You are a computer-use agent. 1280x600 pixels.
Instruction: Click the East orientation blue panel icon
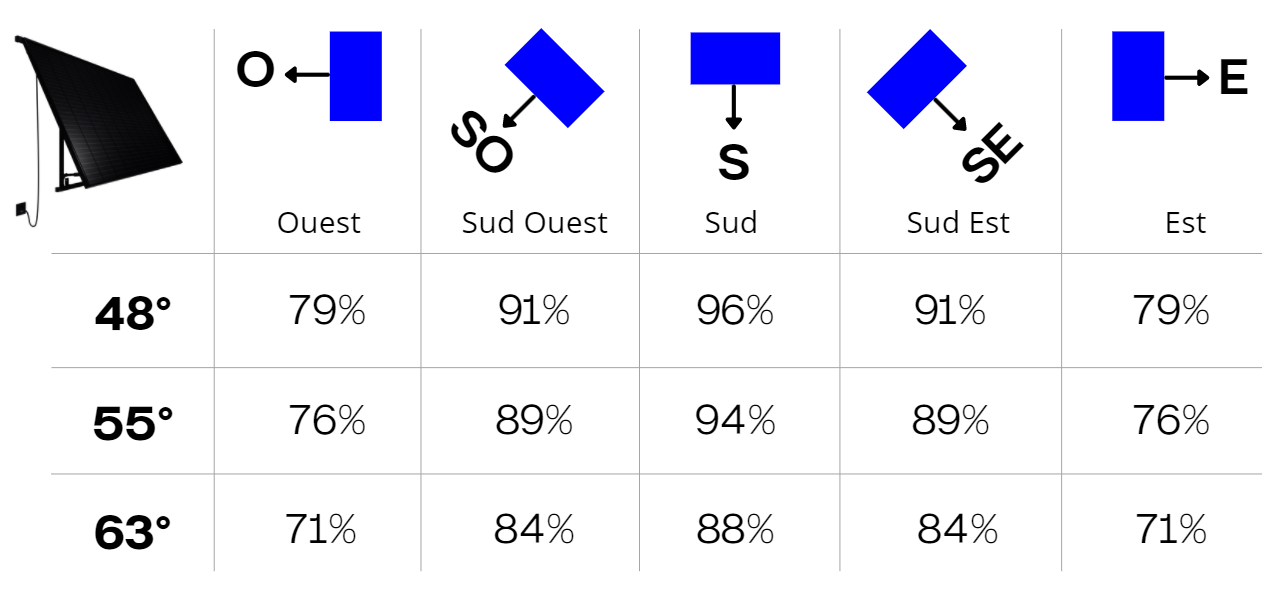[1138, 76]
